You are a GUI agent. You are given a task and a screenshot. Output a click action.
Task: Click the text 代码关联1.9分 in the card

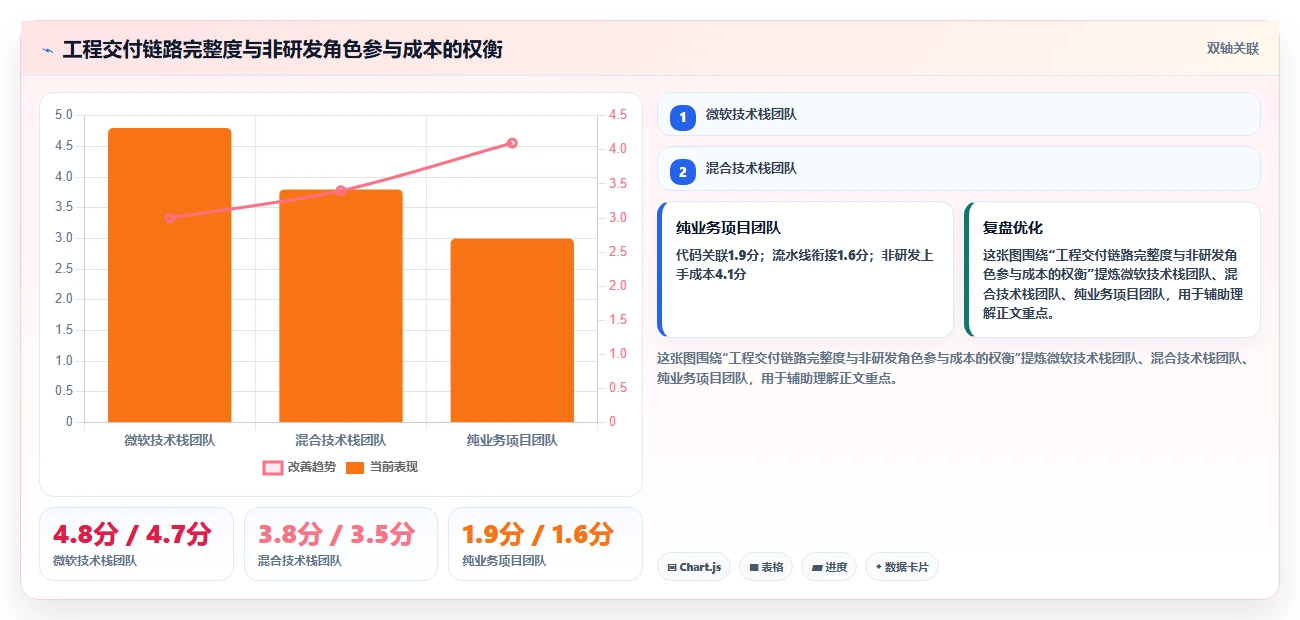click(718, 255)
